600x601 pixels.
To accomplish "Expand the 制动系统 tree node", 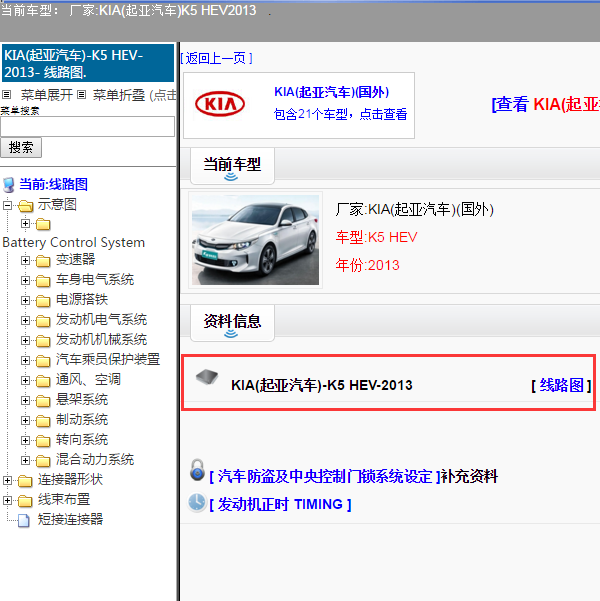I will (x=25, y=420).
